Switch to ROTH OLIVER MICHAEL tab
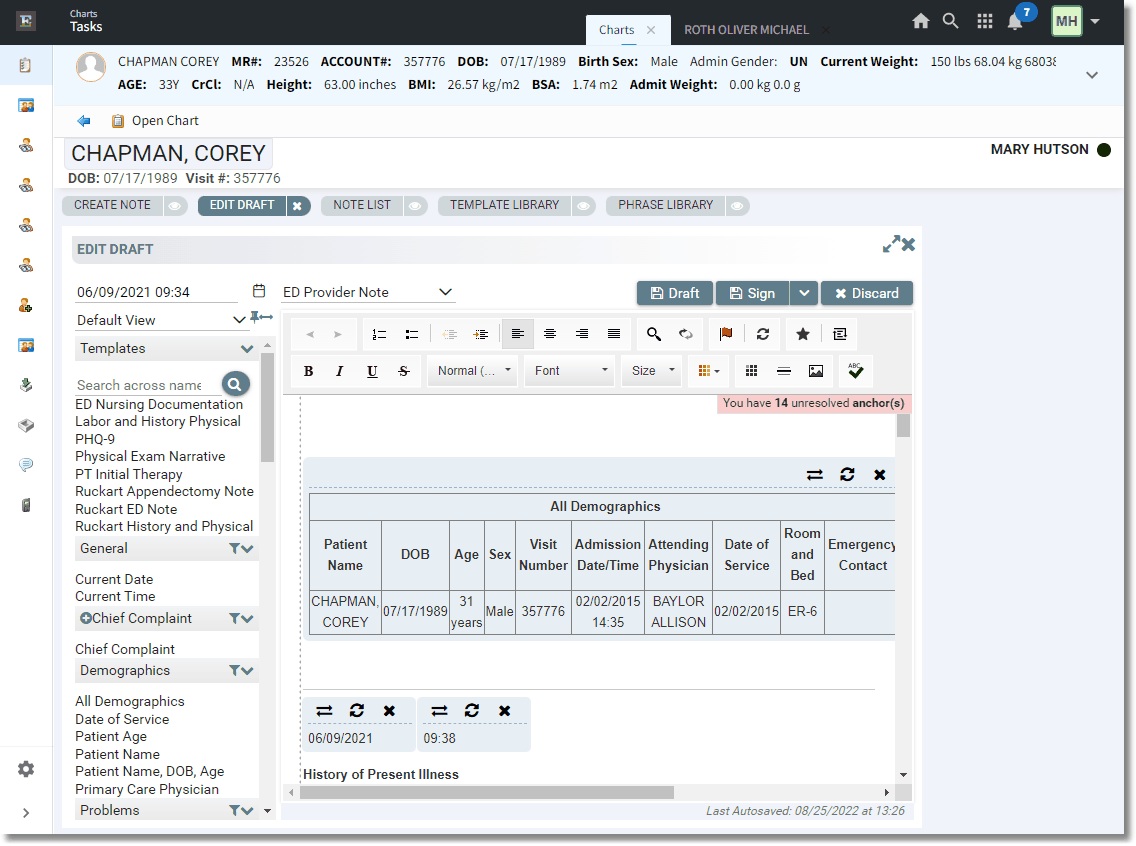The height and width of the screenshot is (846, 1136). [746, 30]
